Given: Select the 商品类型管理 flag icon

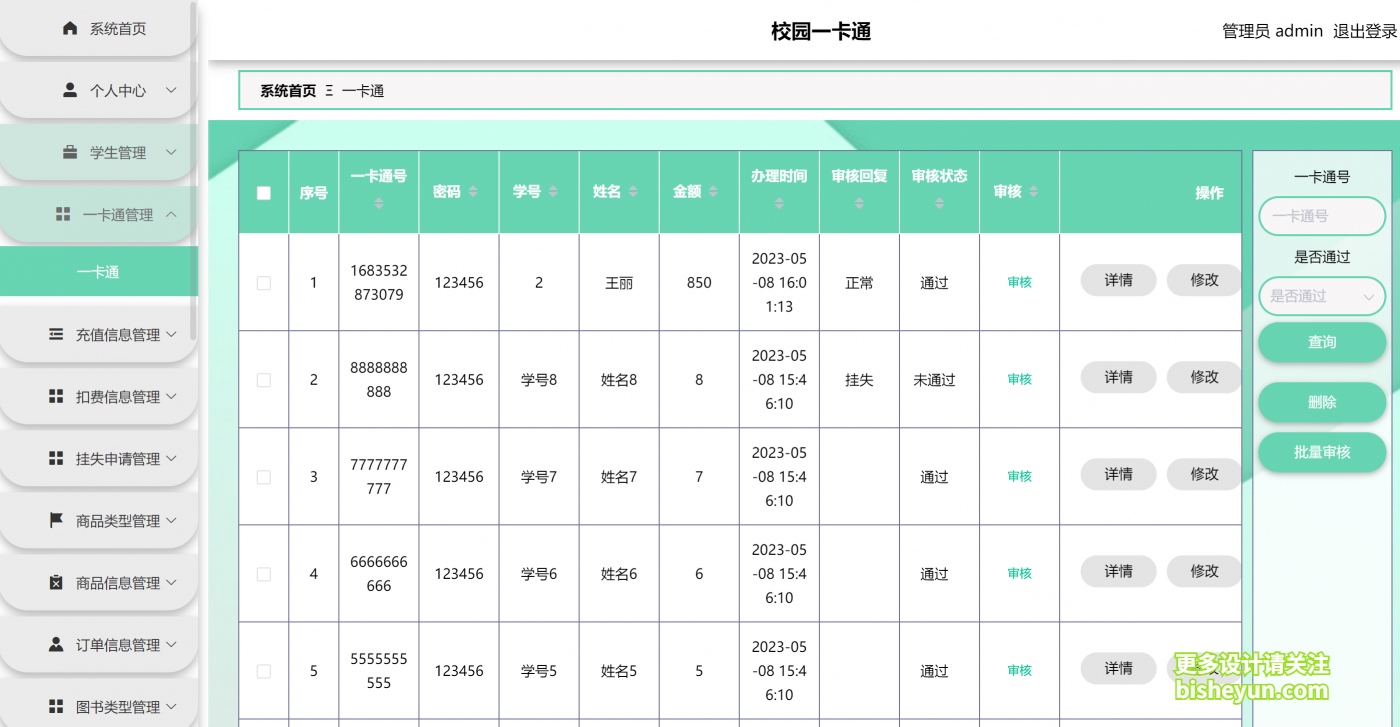Looking at the screenshot, I should click(55, 520).
